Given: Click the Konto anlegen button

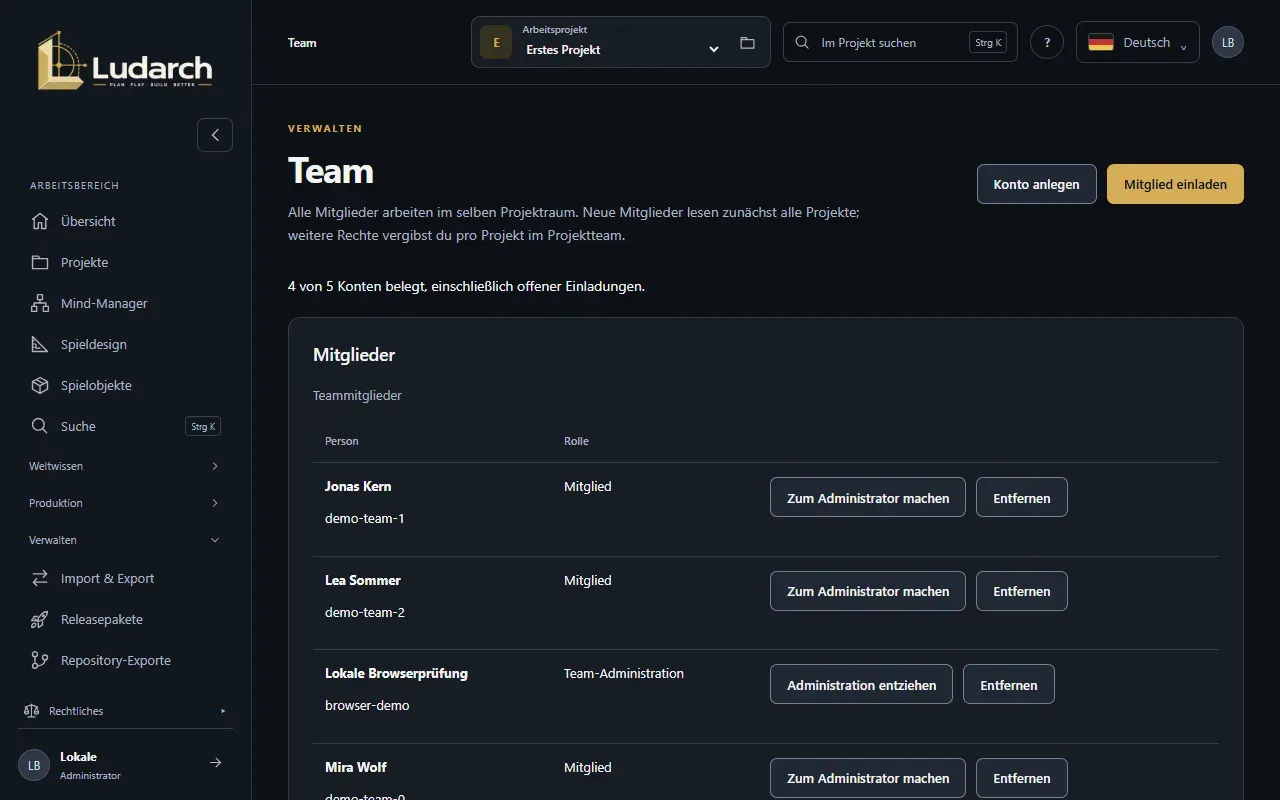Looking at the screenshot, I should click(x=1036, y=184).
